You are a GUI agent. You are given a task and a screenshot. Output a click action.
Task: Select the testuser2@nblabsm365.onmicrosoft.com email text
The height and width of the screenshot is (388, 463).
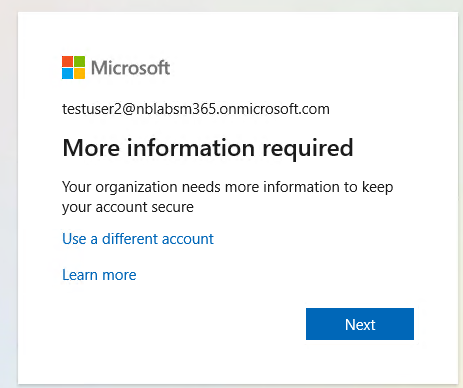(x=196, y=109)
